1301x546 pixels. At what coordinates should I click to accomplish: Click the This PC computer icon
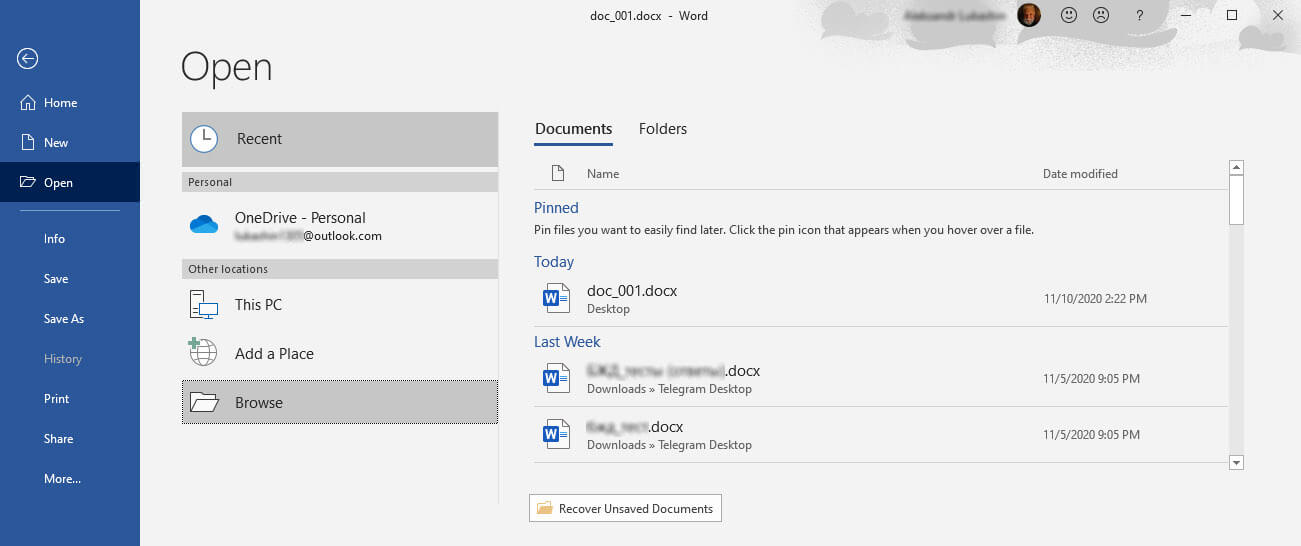click(x=204, y=304)
